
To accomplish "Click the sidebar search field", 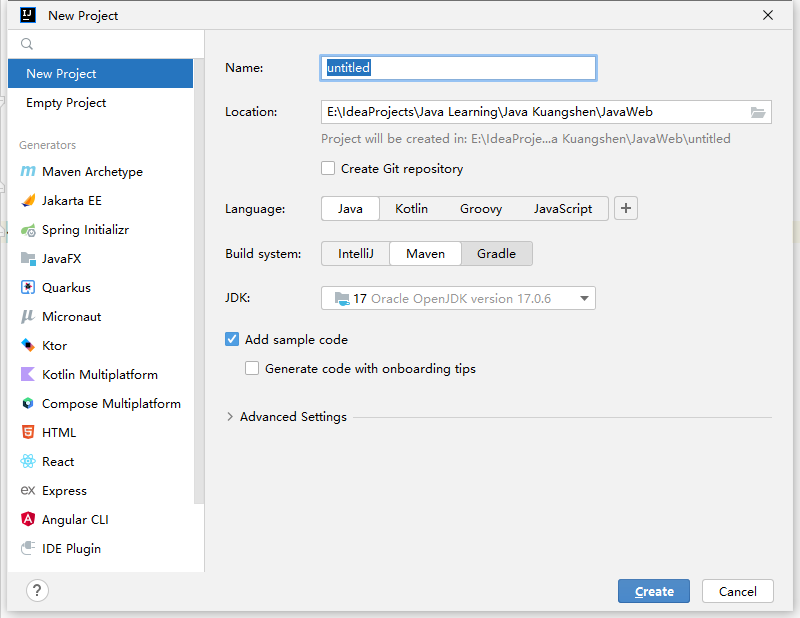I will (x=106, y=44).
